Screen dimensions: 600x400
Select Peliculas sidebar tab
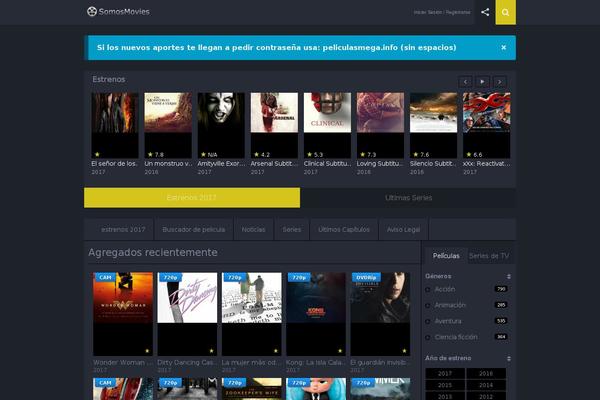click(x=446, y=256)
